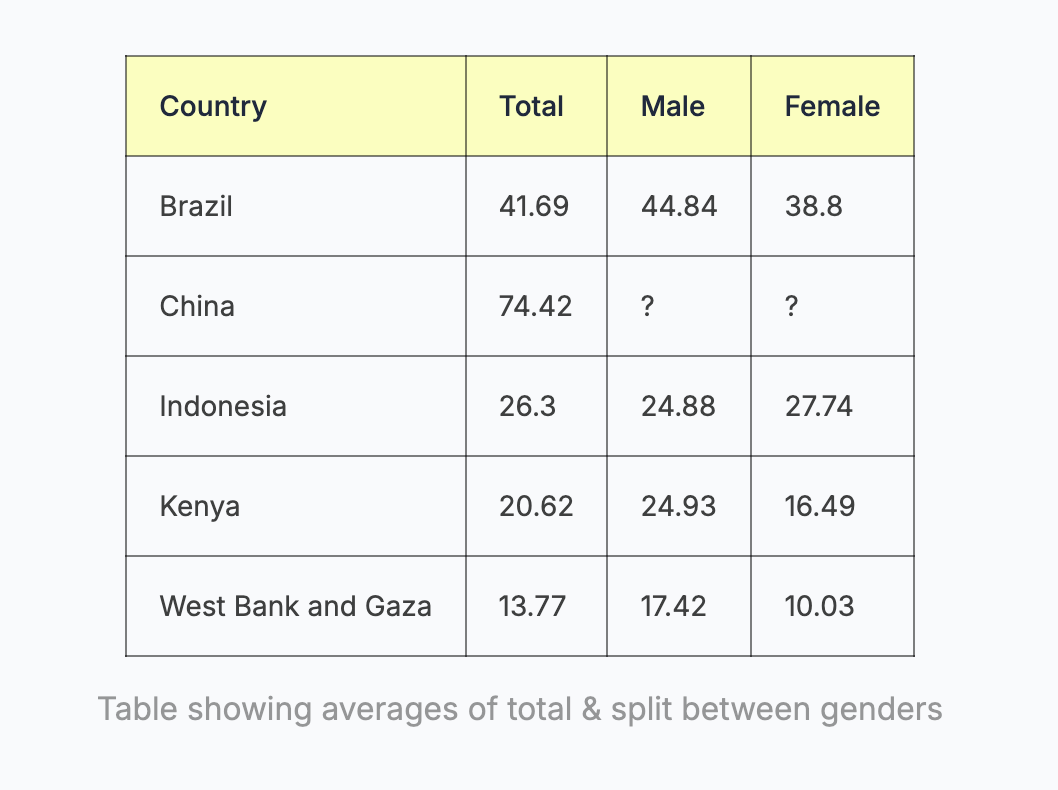Click Indonesia's male value 24.88
The width and height of the screenshot is (1058, 790).
click(678, 406)
